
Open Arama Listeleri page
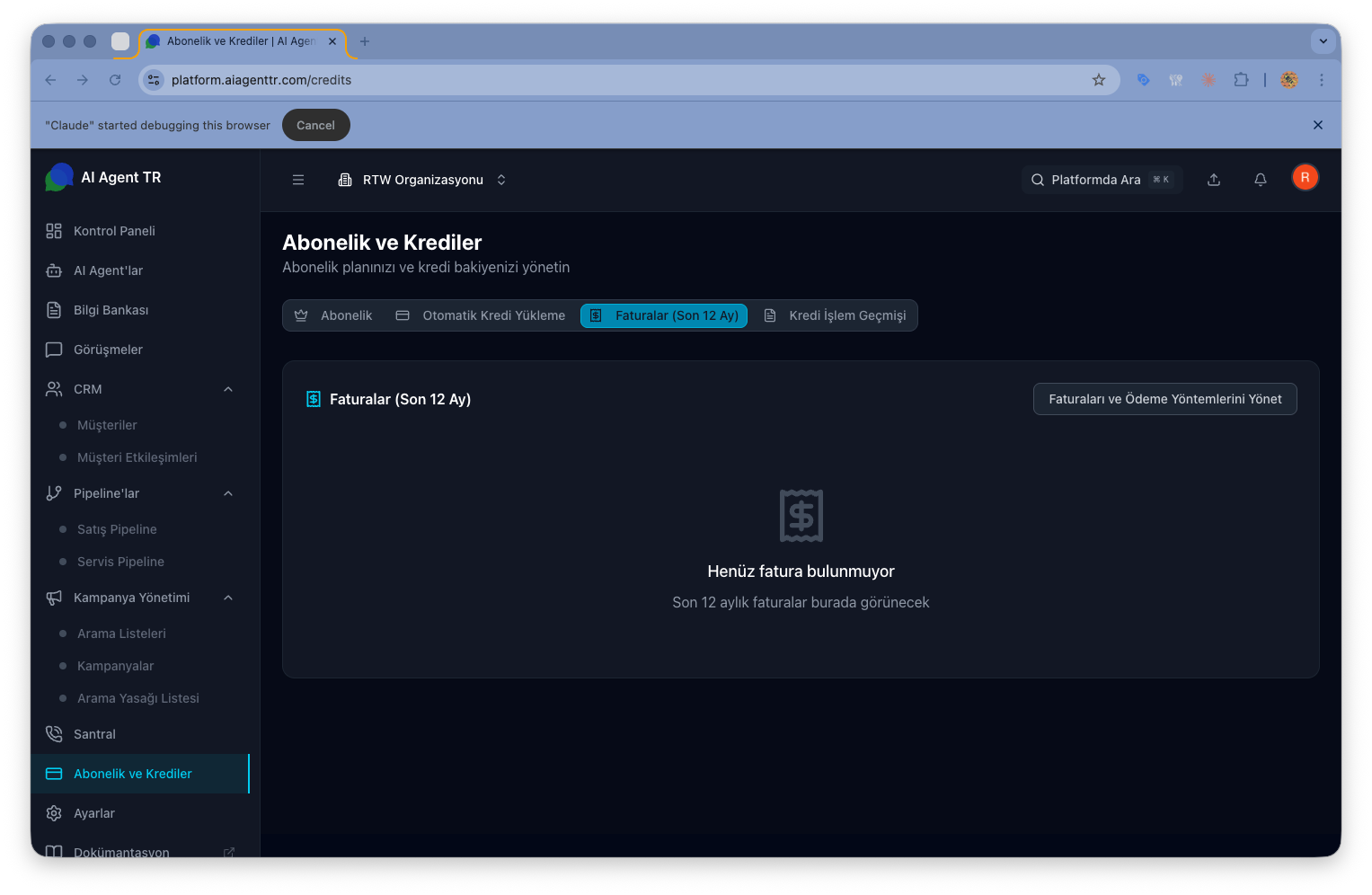point(121,634)
